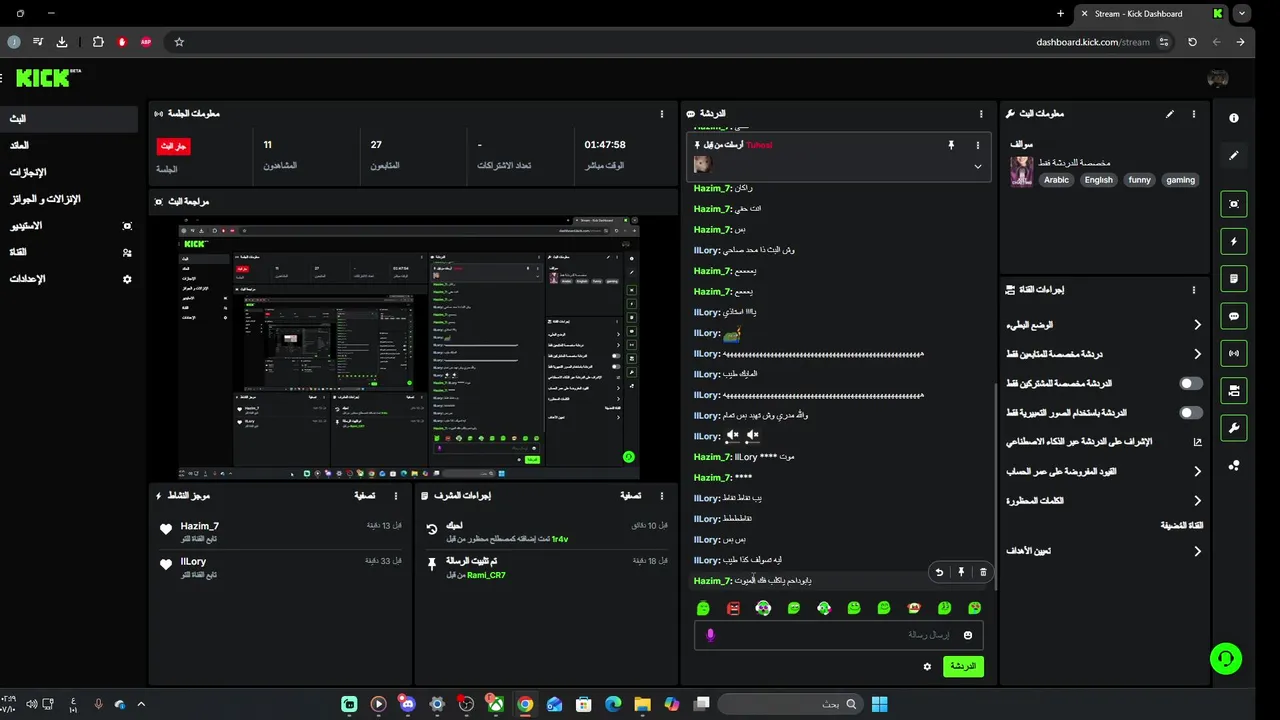This screenshot has width=1280, height=720.
Task: Open the stream info panel three-dots menu
Action: (1193, 114)
